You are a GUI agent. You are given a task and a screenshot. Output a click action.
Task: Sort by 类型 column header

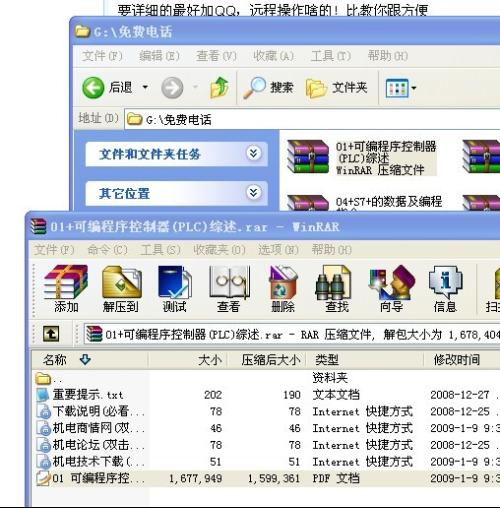[x=365, y=360]
